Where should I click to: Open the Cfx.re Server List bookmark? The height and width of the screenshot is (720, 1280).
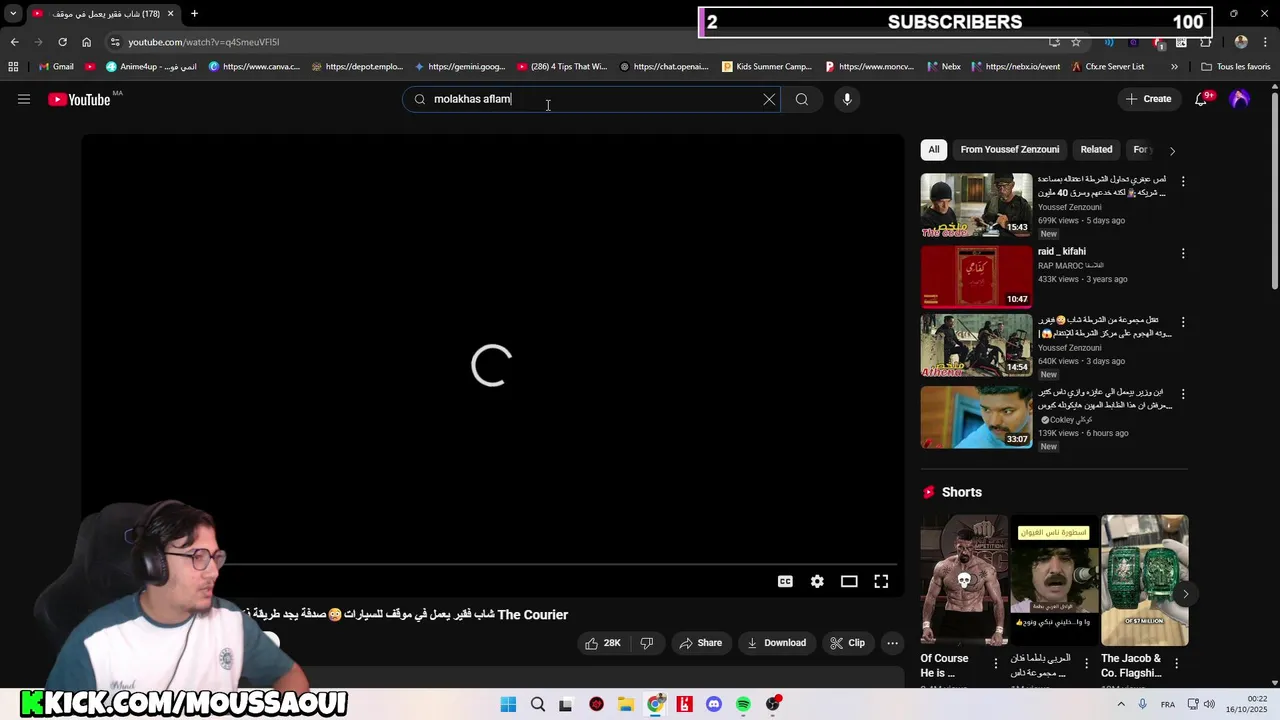[1107, 67]
